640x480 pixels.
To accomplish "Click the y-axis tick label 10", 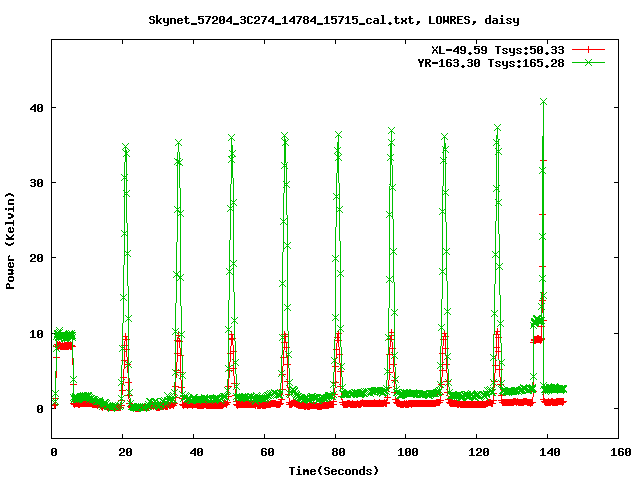I will 36,334.
